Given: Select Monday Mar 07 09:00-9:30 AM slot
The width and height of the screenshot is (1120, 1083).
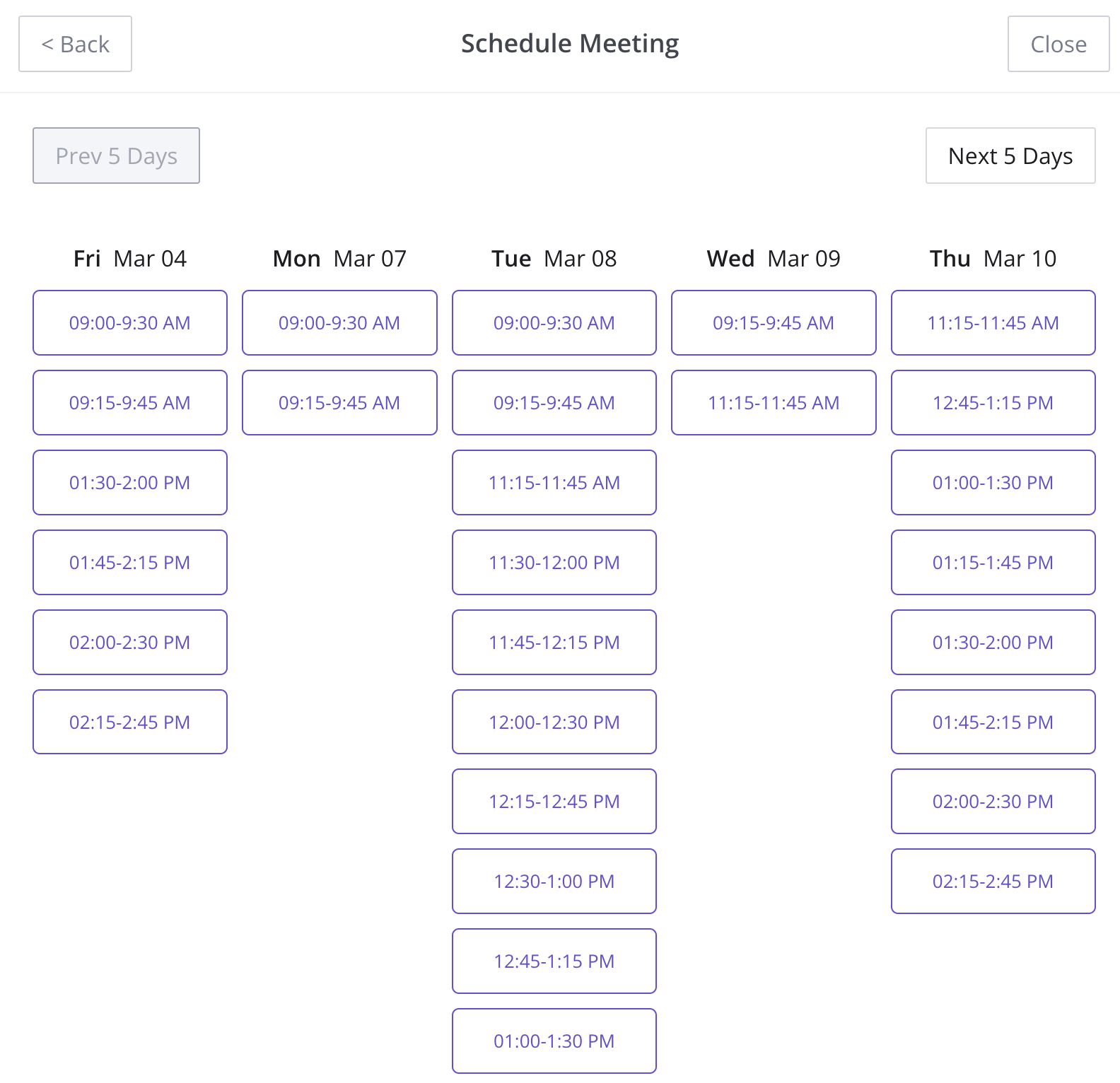Looking at the screenshot, I should (339, 323).
